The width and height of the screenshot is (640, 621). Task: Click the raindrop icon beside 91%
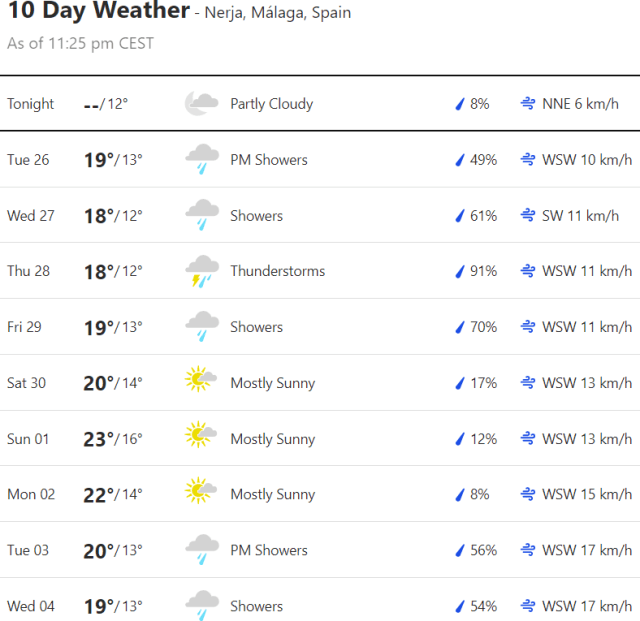pyautogui.click(x=461, y=271)
